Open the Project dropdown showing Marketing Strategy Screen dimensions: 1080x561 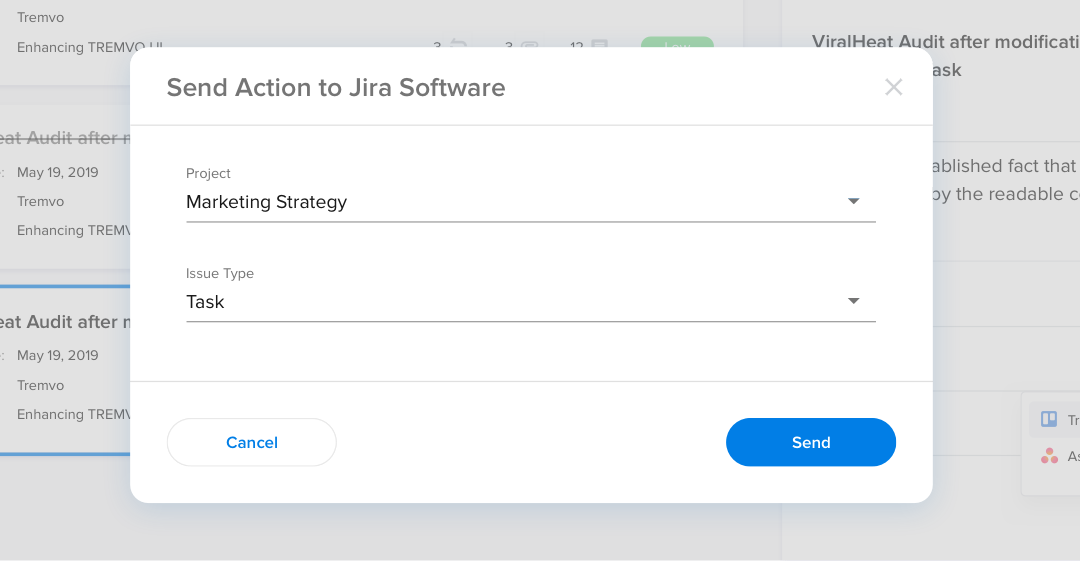coord(530,202)
